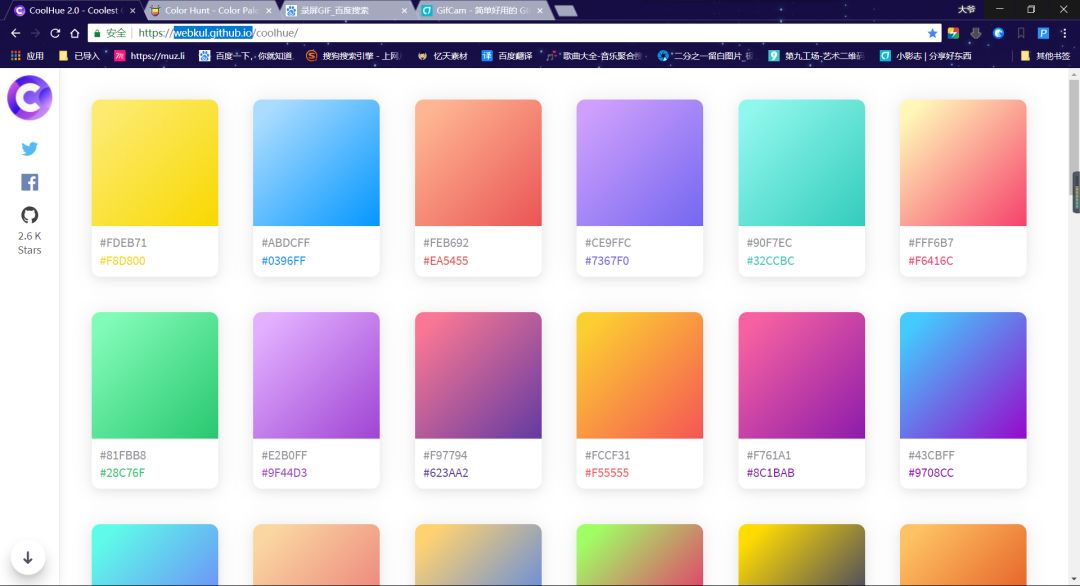
Task: Close the 录屏GIF_百度搜索 tab
Action: (x=404, y=10)
